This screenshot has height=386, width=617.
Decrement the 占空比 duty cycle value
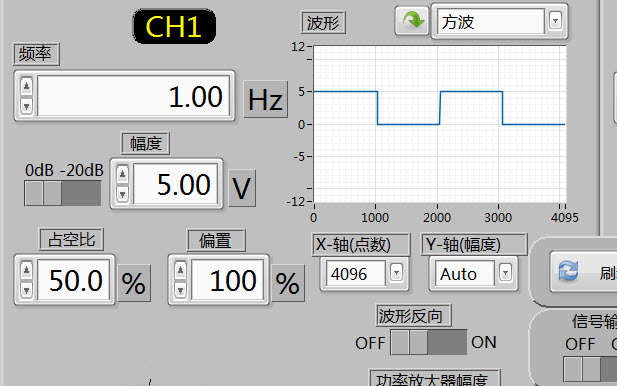[x=26, y=290]
